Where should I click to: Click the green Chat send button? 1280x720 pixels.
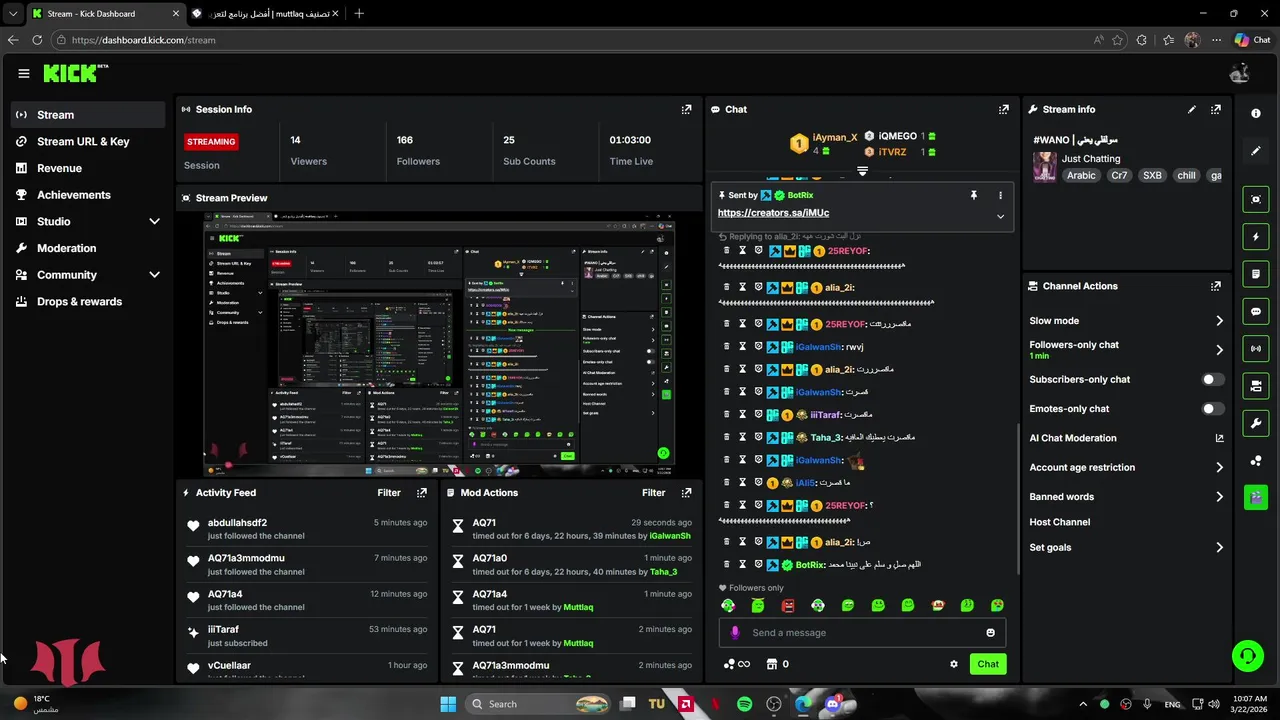[988, 664]
